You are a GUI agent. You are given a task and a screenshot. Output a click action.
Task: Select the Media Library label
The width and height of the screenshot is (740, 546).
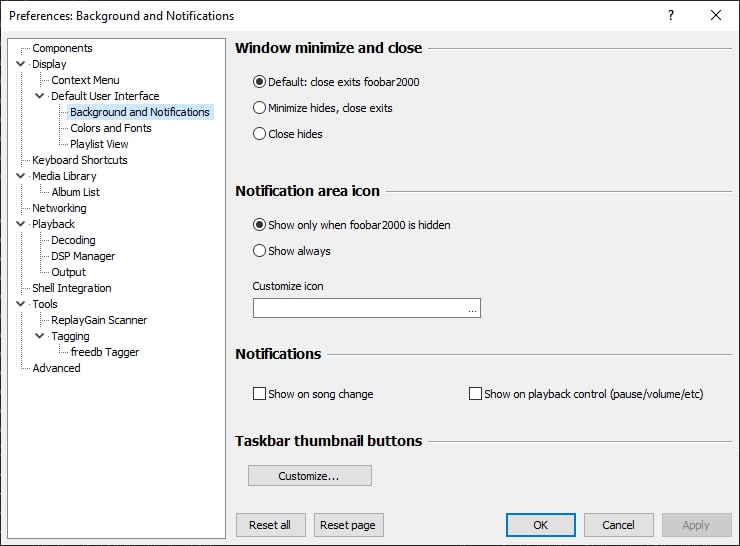(64, 176)
